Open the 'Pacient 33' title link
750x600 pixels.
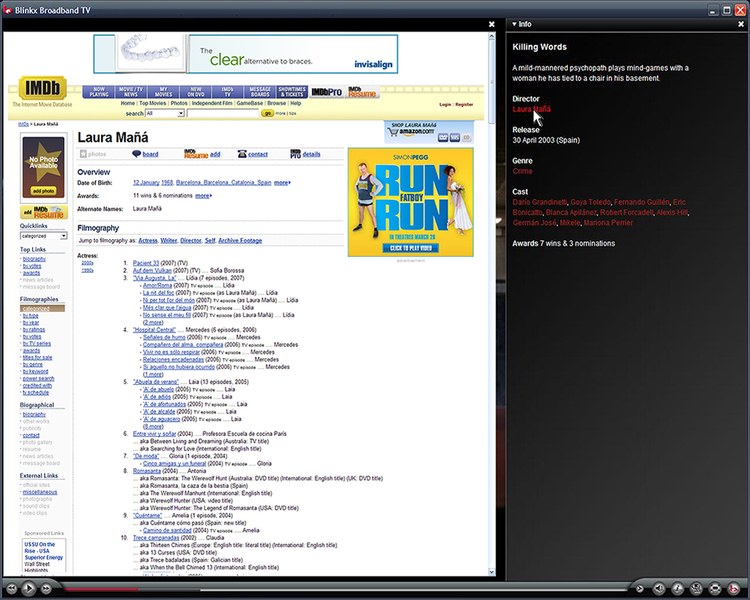(146, 263)
